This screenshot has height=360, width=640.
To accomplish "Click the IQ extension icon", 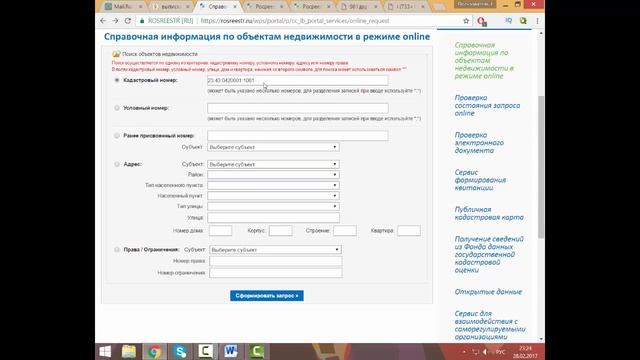I will pos(509,20).
